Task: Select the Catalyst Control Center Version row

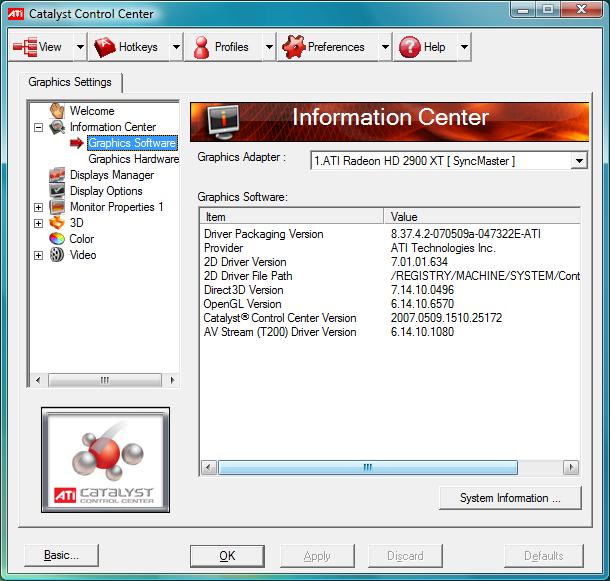Action: (390, 318)
